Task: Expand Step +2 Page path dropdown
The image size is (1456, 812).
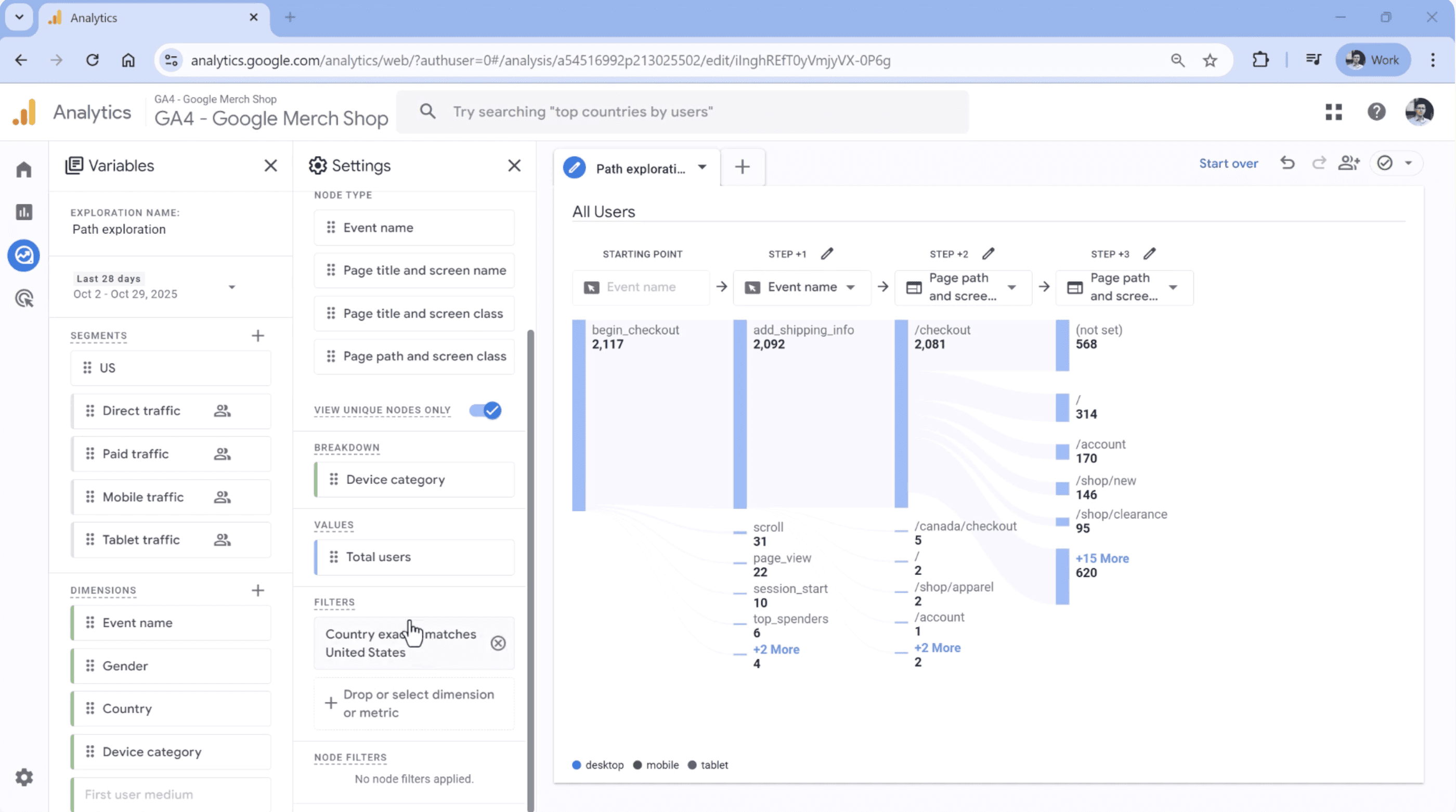Action: (1012, 287)
